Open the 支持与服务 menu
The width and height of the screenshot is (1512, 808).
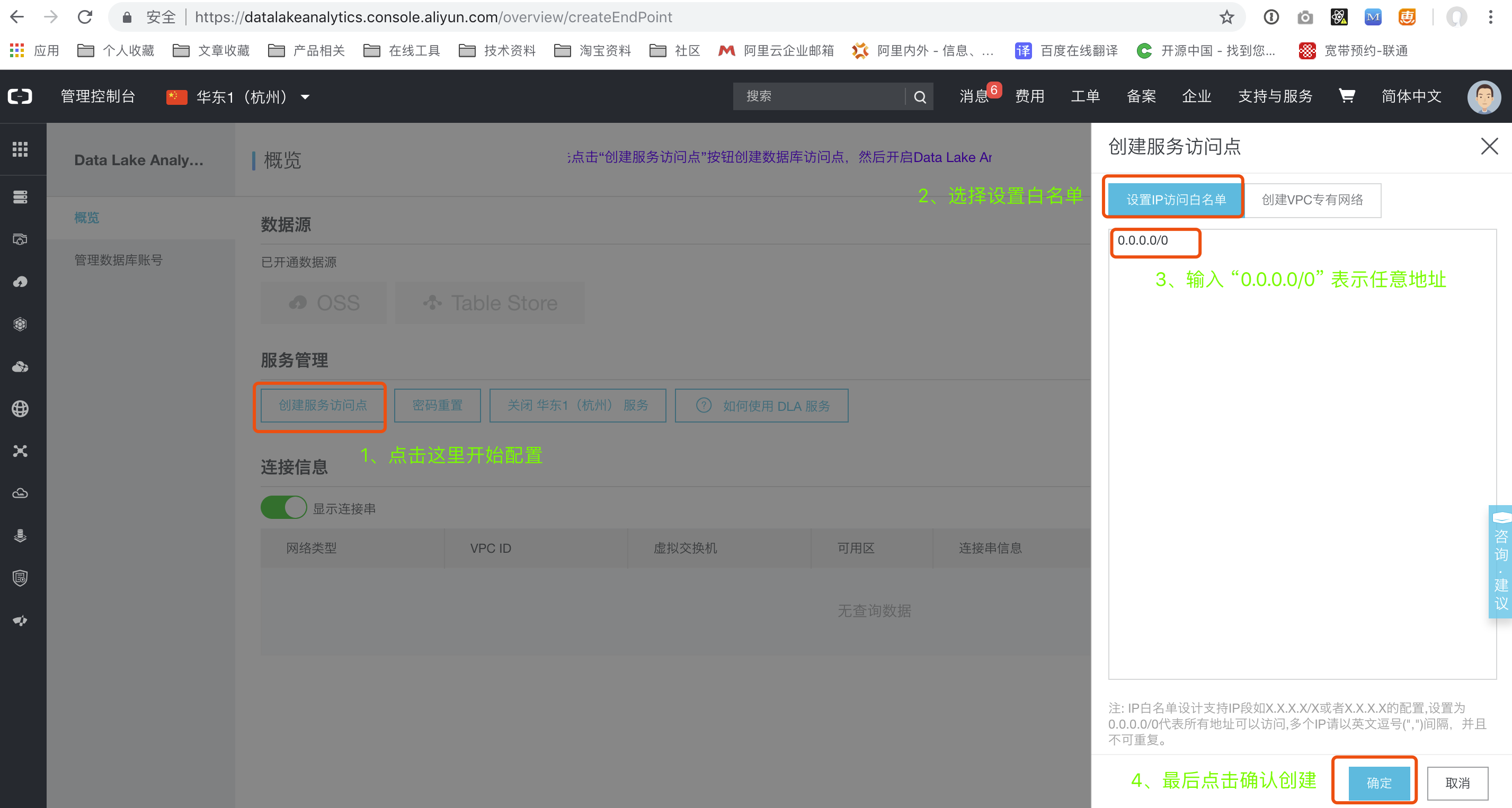[x=1275, y=96]
